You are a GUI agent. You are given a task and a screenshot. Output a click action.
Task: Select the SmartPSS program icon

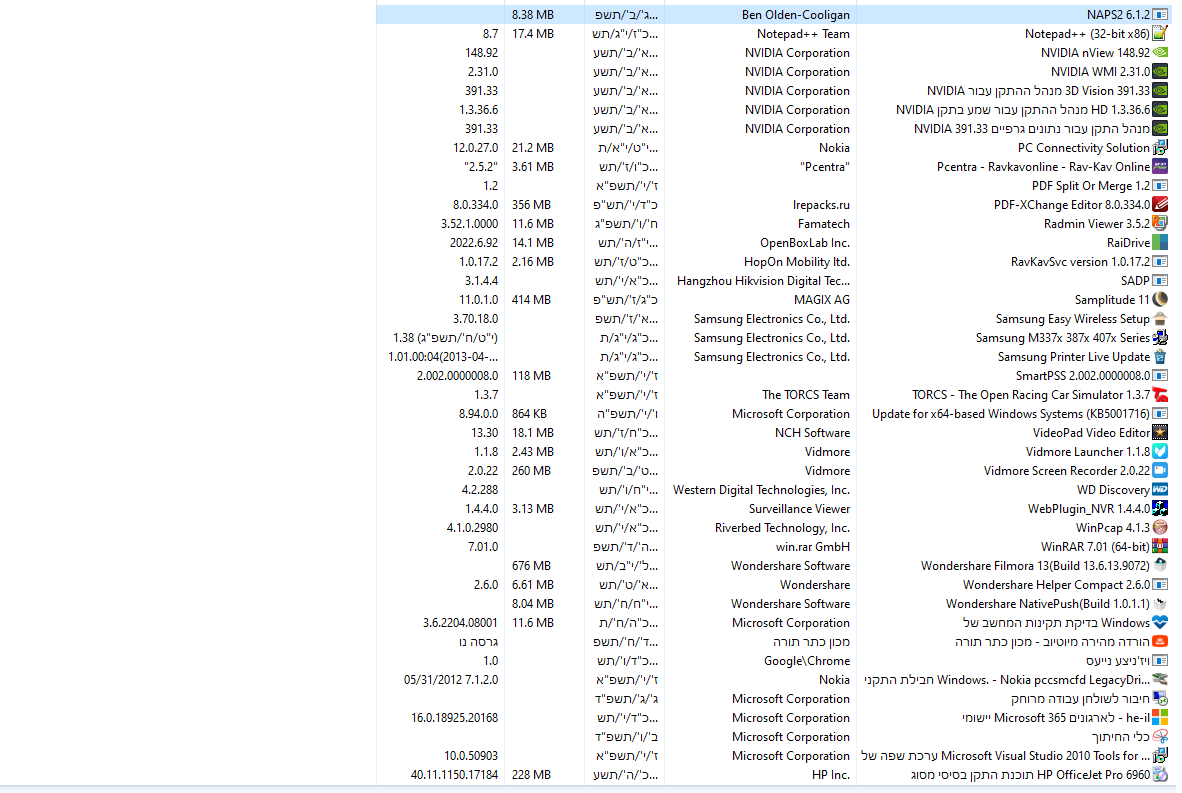pos(1160,375)
